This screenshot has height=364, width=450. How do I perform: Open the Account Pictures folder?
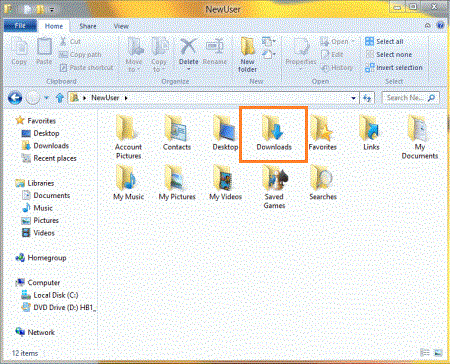pos(128,137)
